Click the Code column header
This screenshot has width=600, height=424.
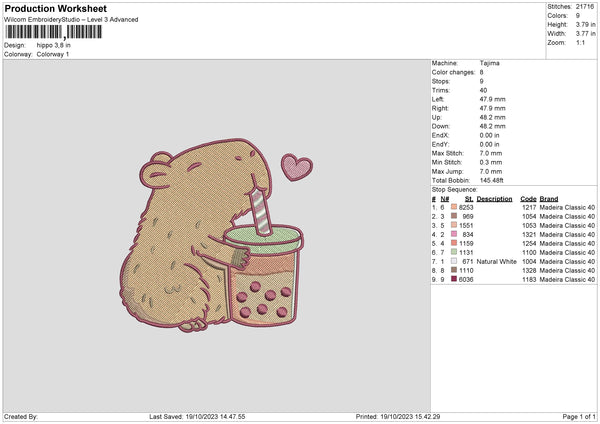529,197
